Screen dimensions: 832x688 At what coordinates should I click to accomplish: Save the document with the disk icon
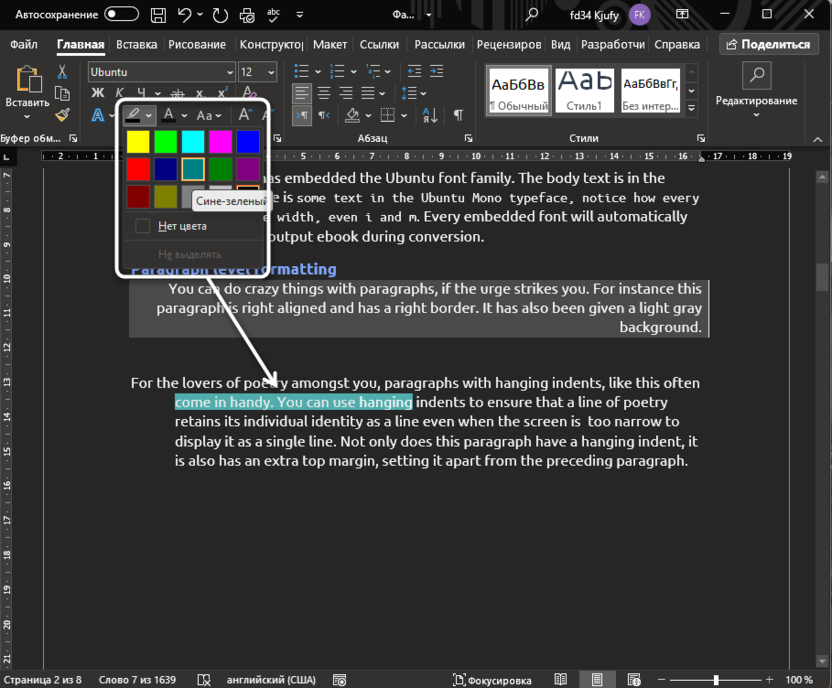(158, 14)
